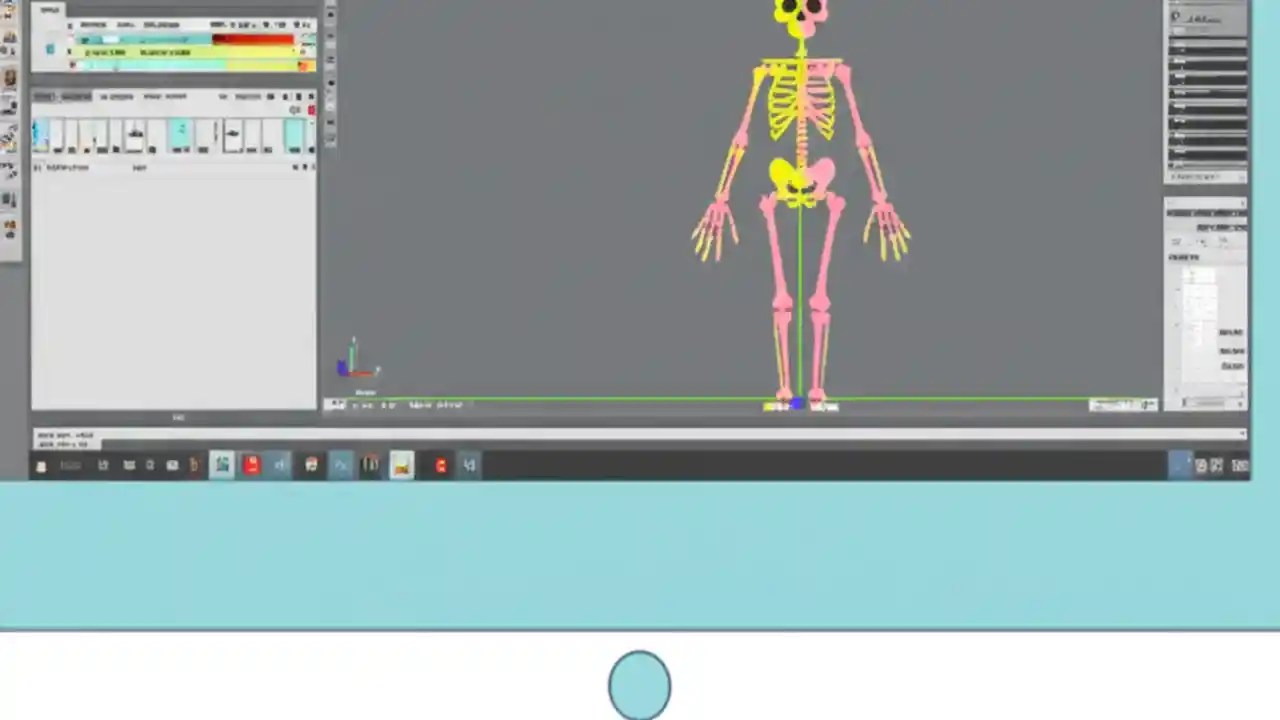Enable the checkbox at the left of the yellow track
1280x720 pixels.
point(70,52)
